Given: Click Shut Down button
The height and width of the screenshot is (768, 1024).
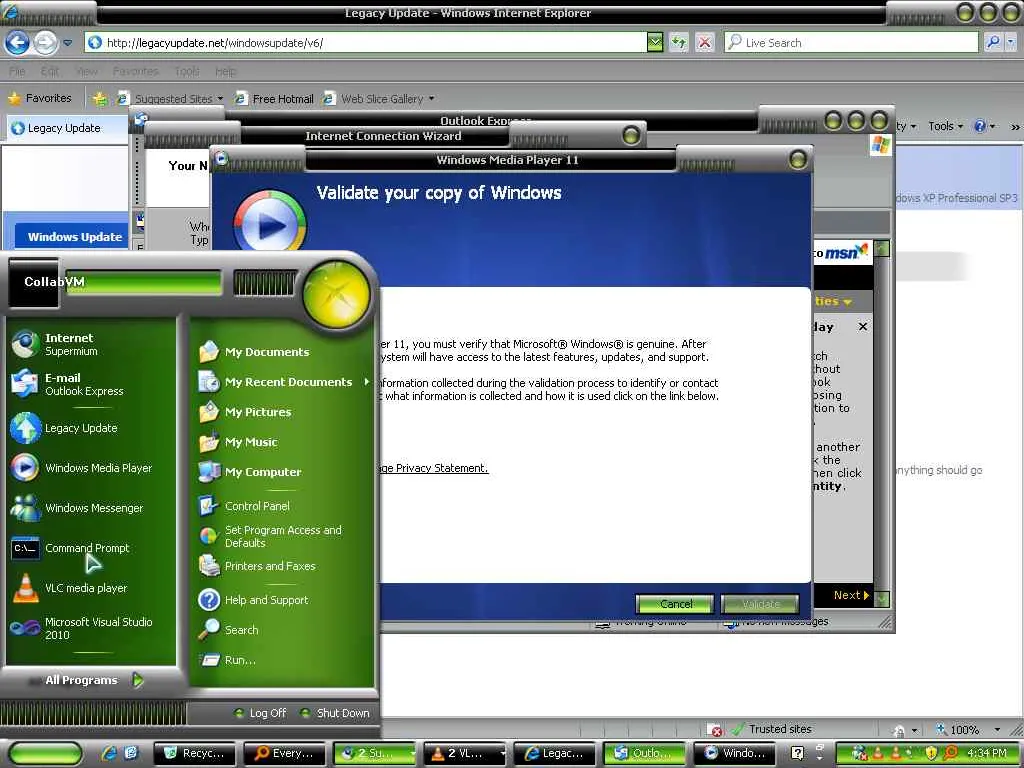Looking at the screenshot, I should [x=335, y=713].
